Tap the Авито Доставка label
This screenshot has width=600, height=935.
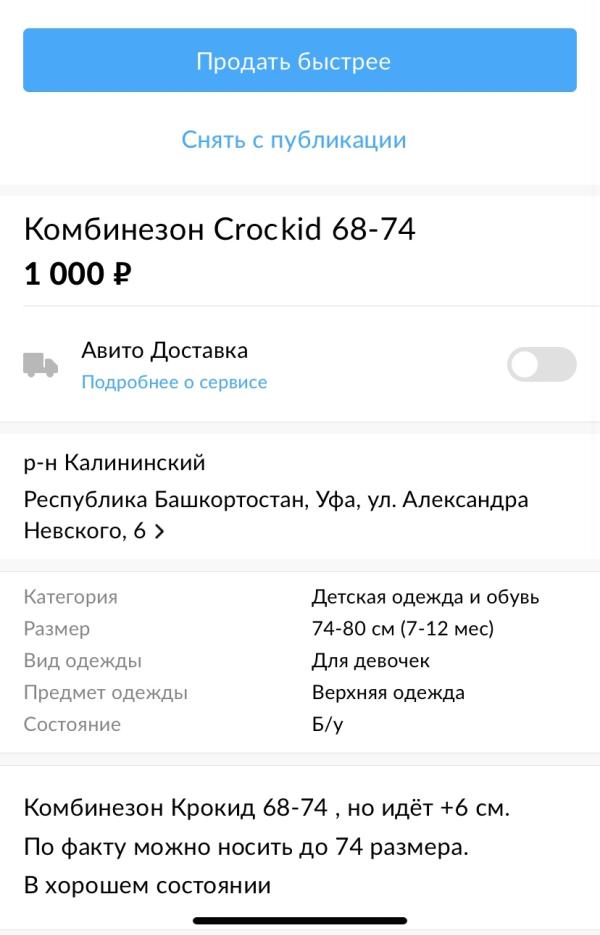pyautogui.click(x=165, y=350)
